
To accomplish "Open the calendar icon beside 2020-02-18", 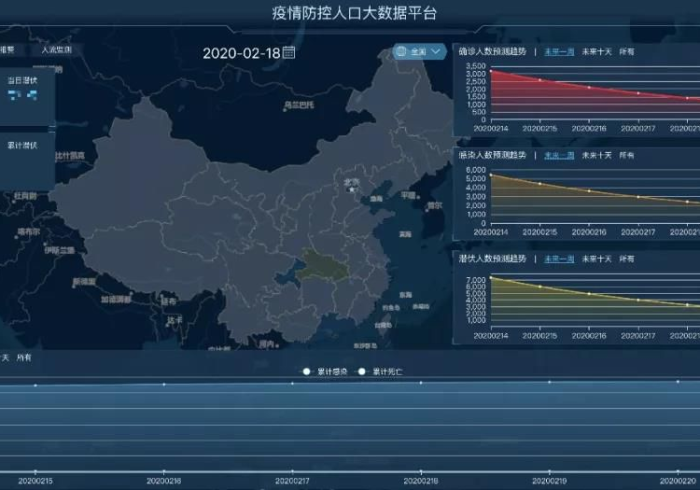I will click(289, 52).
